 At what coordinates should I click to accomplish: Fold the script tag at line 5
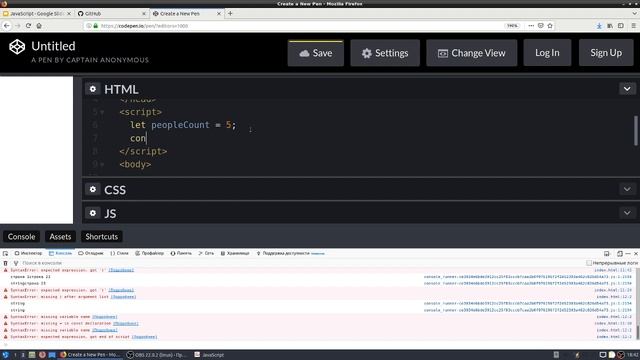[102, 112]
